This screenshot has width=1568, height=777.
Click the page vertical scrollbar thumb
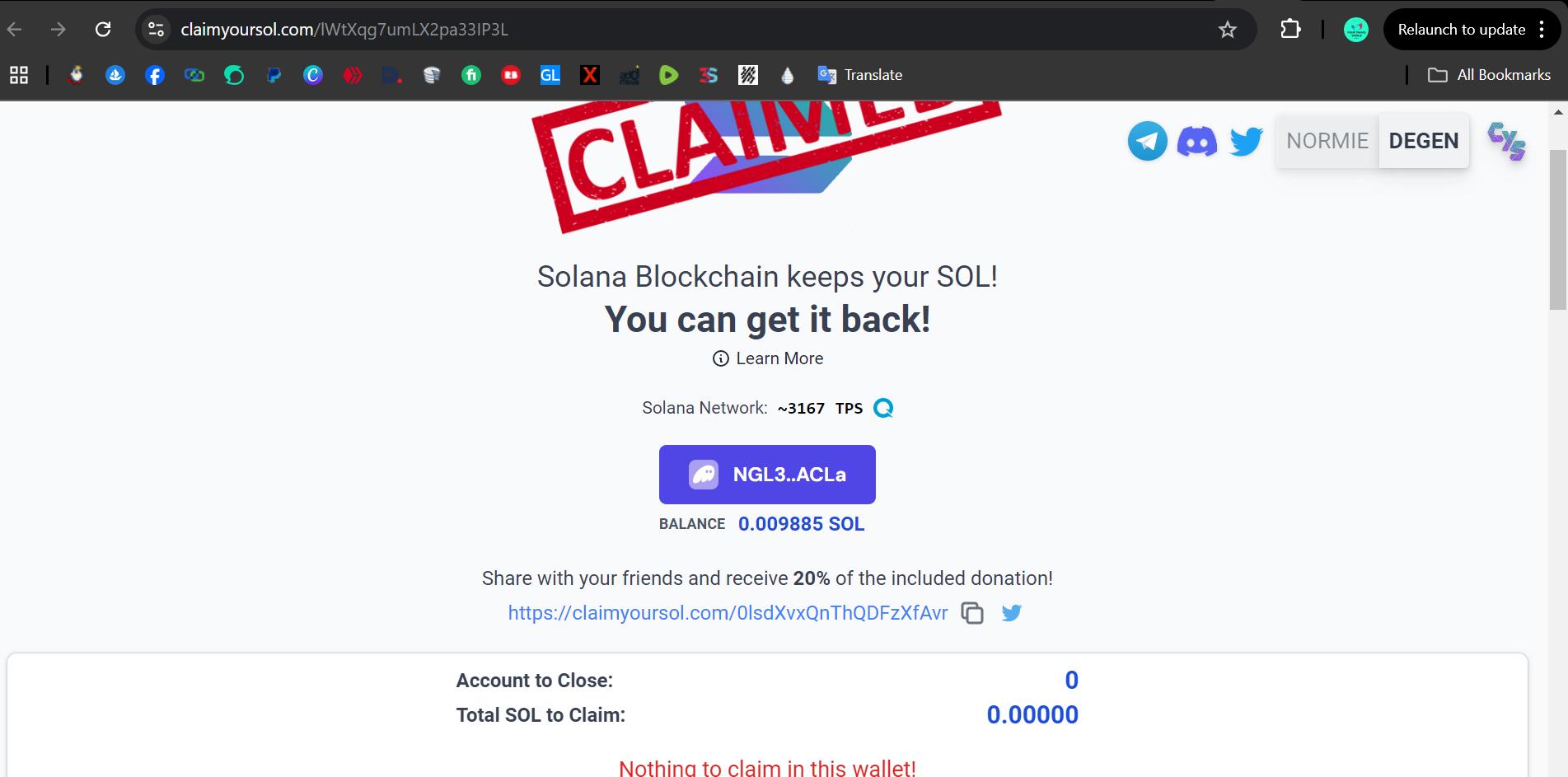[x=1557, y=230]
